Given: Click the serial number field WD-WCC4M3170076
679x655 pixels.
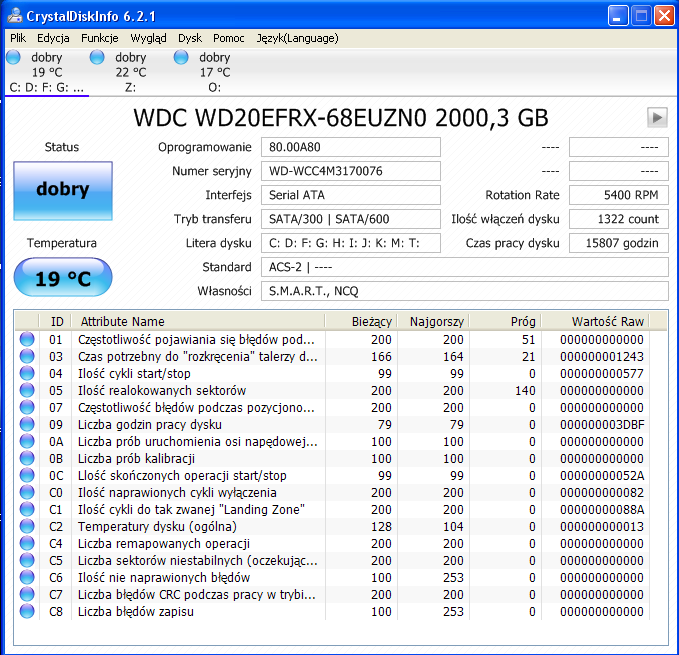Looking at the screenshot, I should click(351, 171).
